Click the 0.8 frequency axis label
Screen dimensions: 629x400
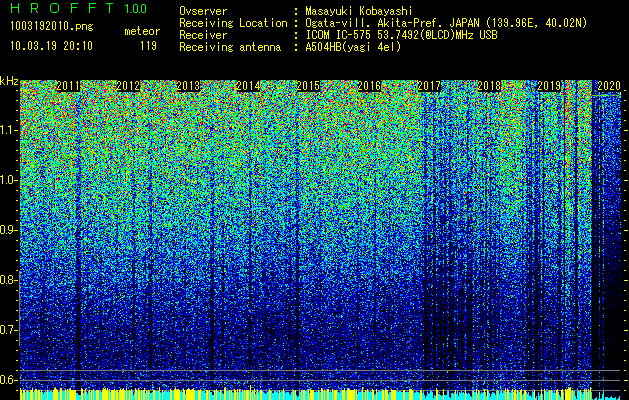pos(9,280)
